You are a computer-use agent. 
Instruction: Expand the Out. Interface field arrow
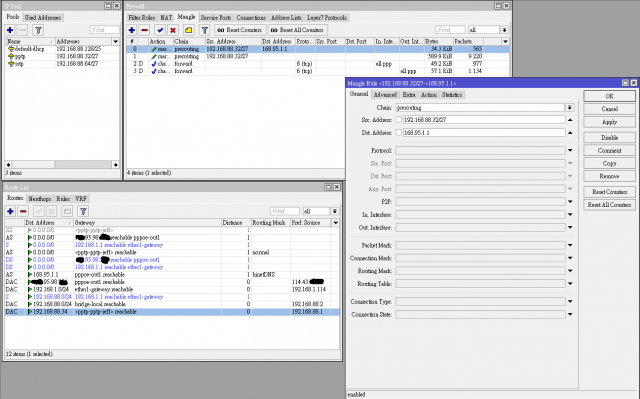pos(570,227)
